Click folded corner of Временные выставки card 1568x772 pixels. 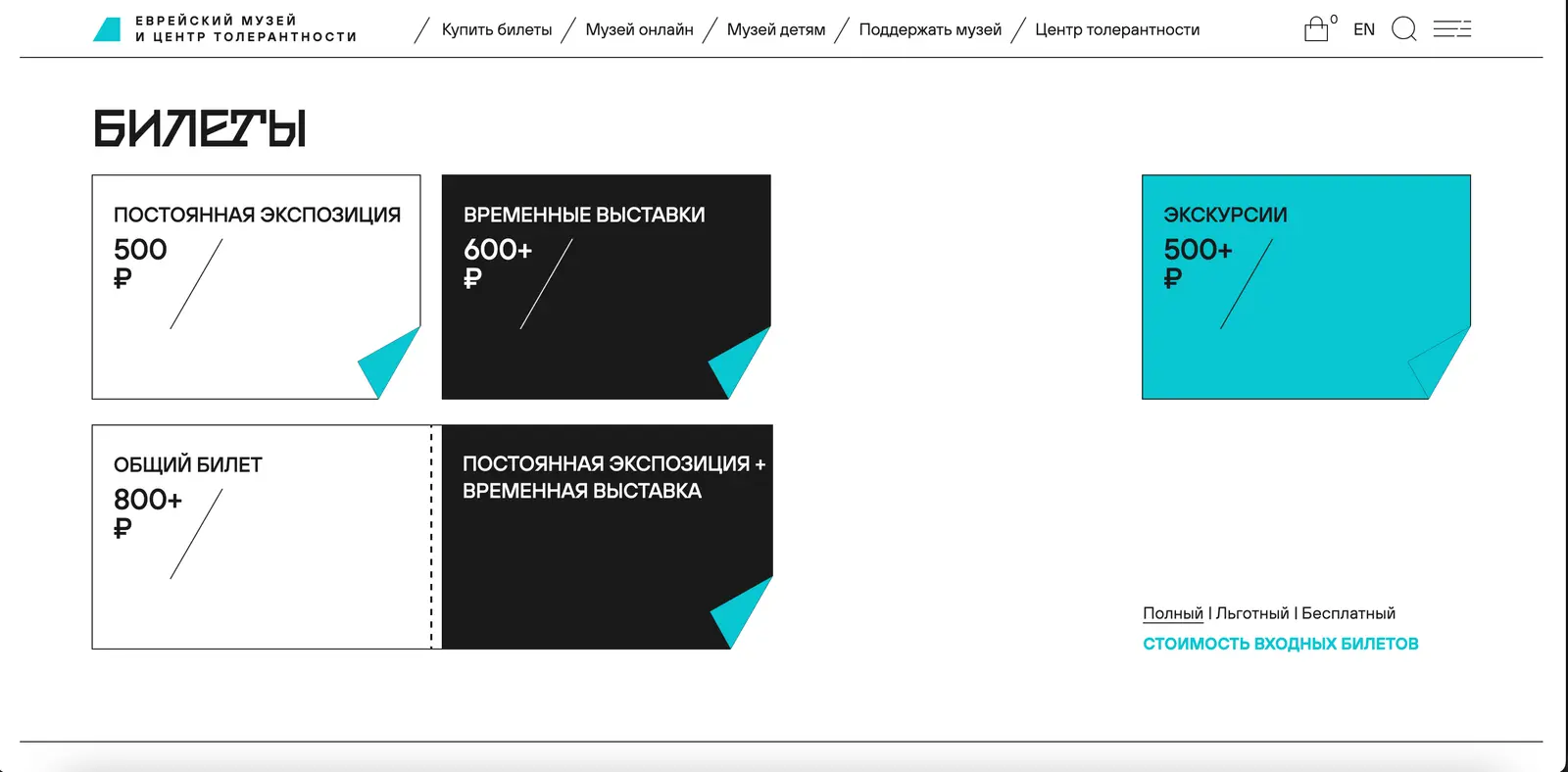740,362
